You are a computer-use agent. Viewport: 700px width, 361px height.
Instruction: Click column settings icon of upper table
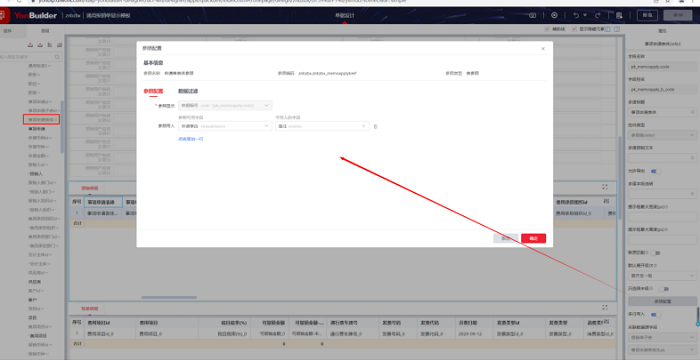(x=607, y=202)
